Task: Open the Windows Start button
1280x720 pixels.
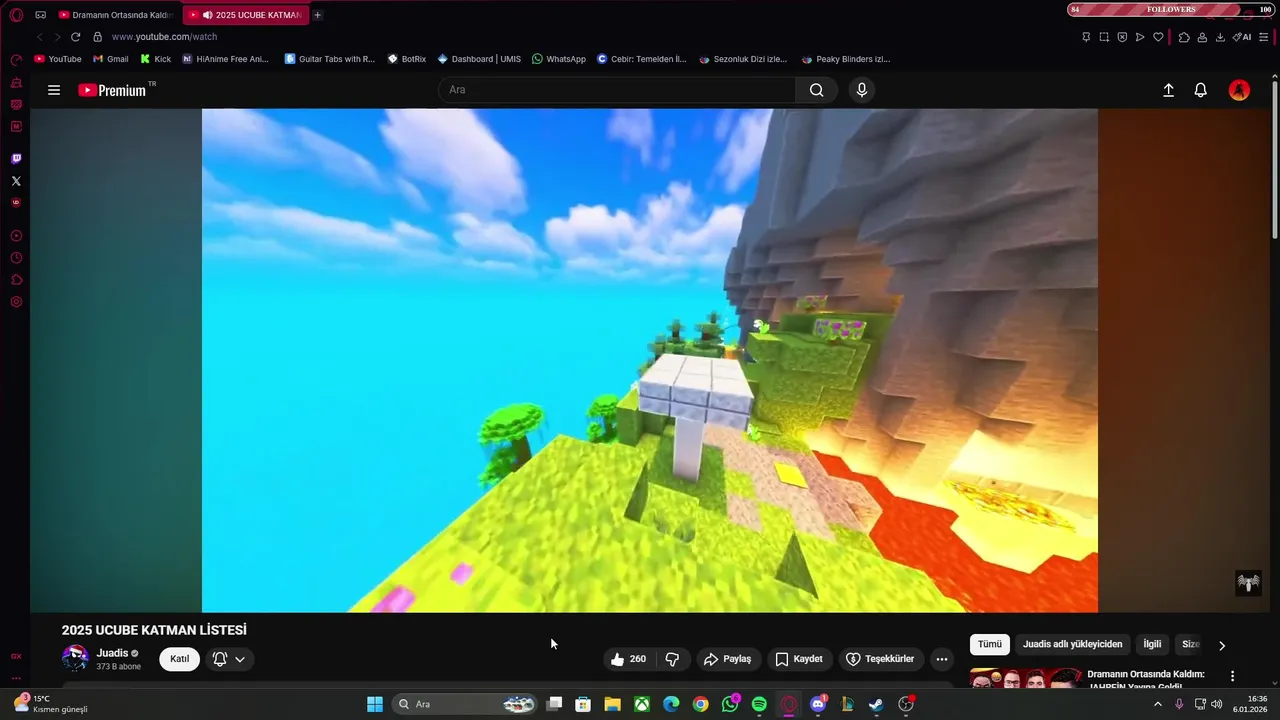Action: coord(375,704)
